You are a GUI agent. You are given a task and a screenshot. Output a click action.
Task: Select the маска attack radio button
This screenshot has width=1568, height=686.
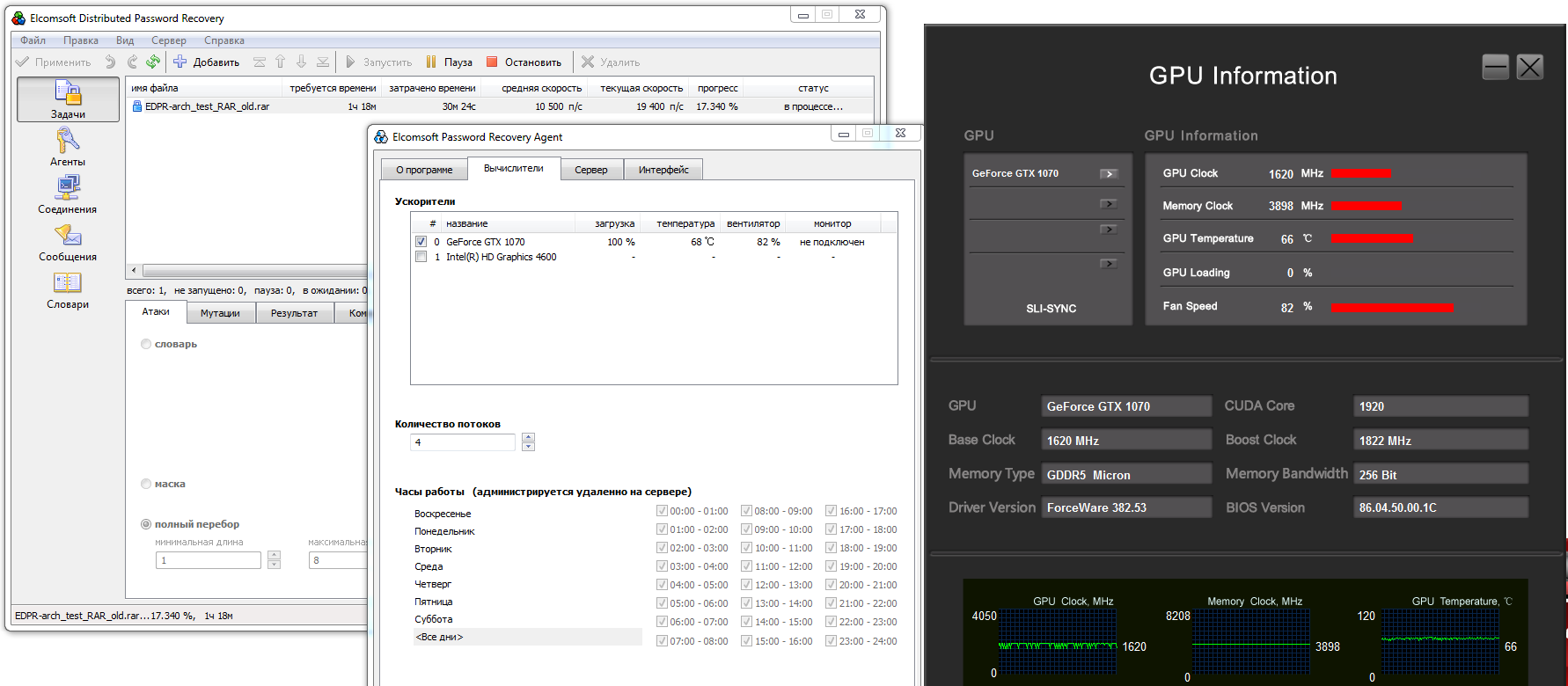pos(146,484)
